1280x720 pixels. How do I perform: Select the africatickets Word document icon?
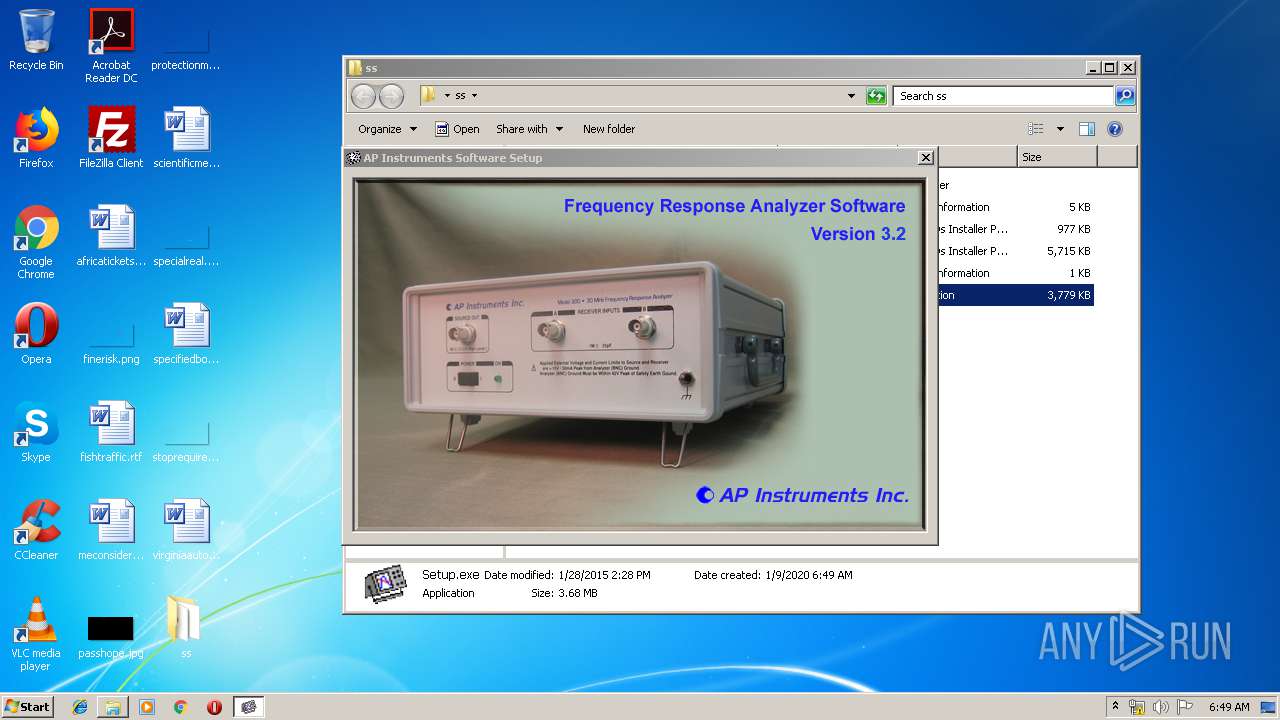tap(111, 236)
